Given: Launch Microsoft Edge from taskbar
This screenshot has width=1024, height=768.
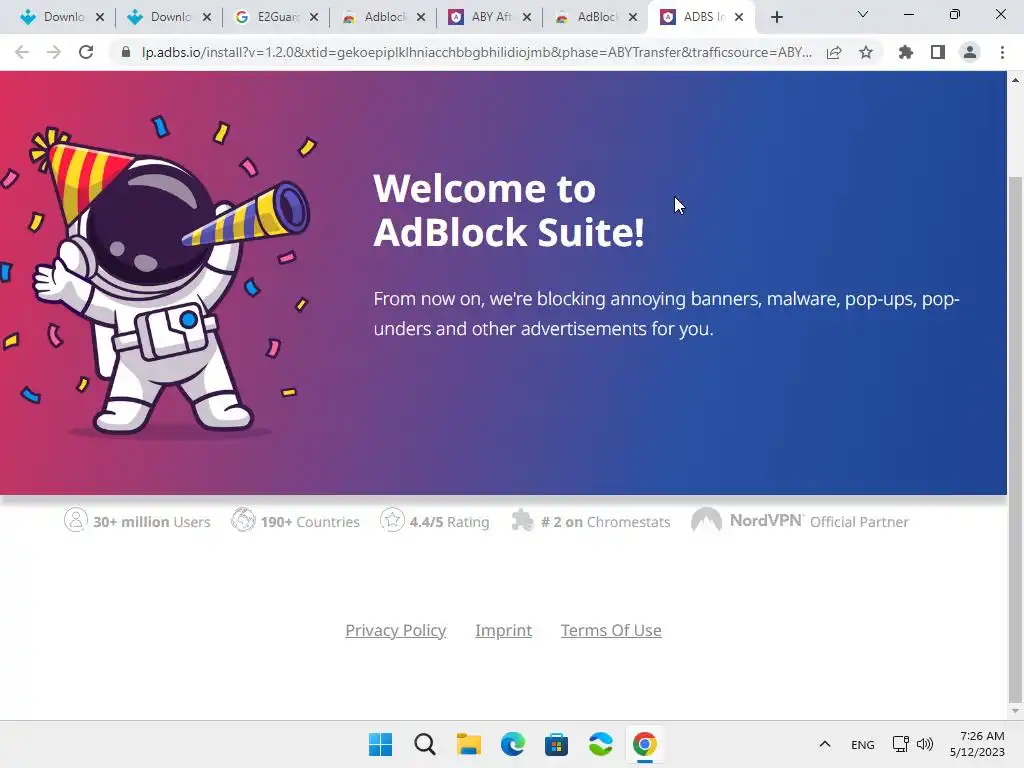Looking at the screenshot, I should (x=513, y=744).
